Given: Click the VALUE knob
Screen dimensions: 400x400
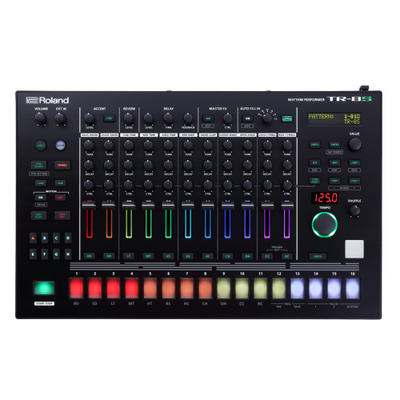Looking at the screenshot, I should [x=355, y=144].
